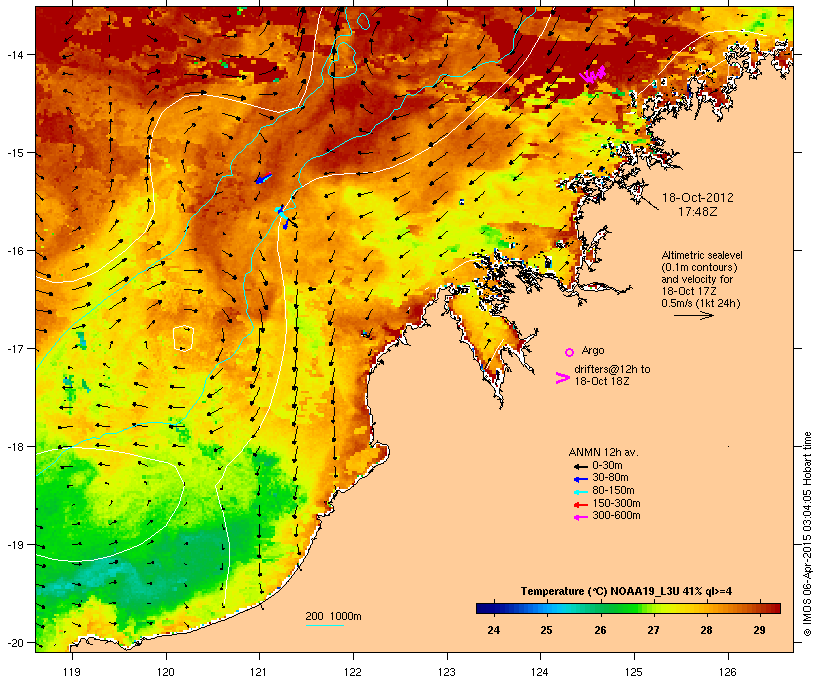Click the '0-30m' depth label
This screenshot has height=680, width=820.
click(x=607, y=466)
